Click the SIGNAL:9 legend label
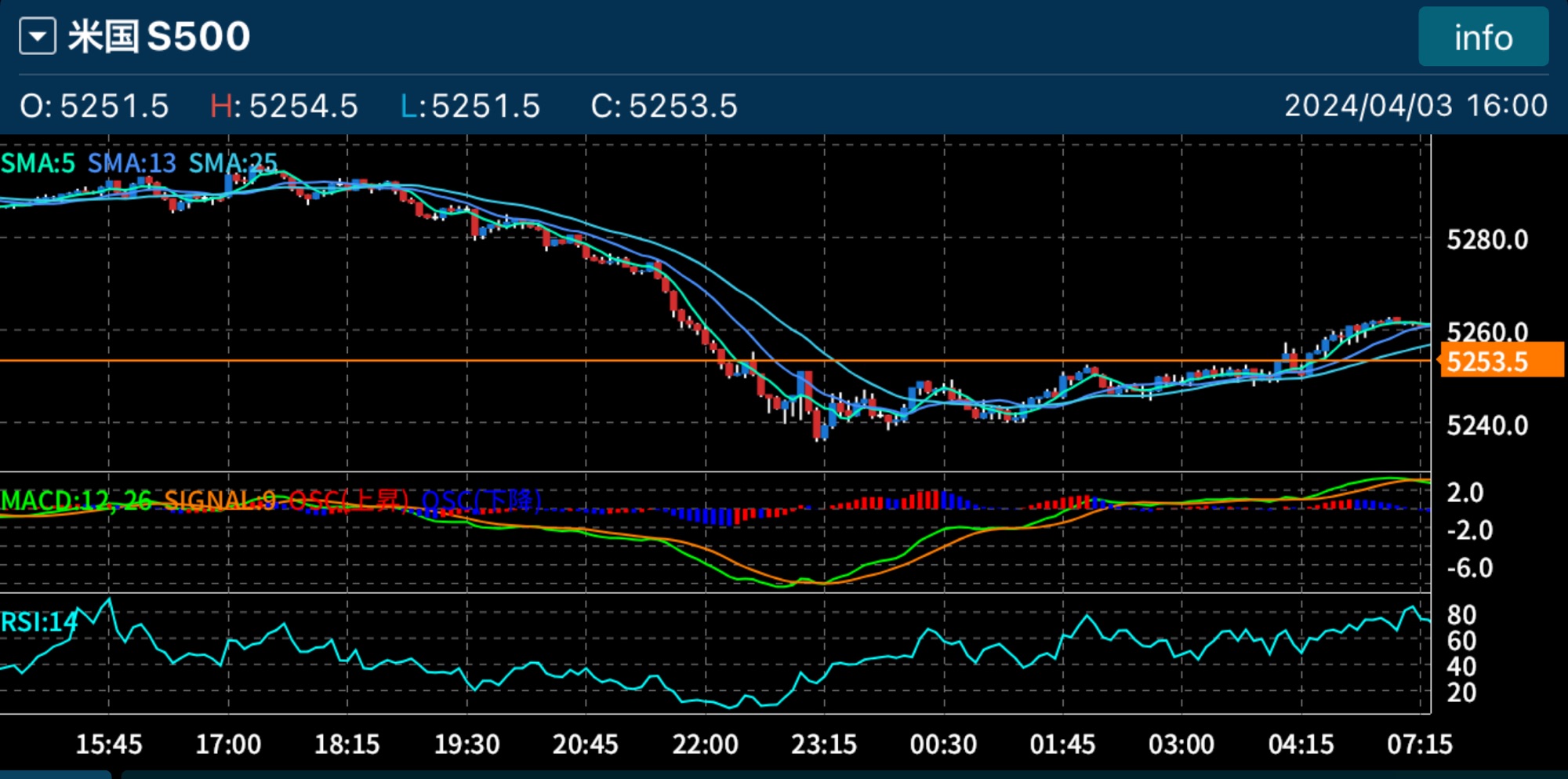The image size is (1568, 779). point(220,500)
